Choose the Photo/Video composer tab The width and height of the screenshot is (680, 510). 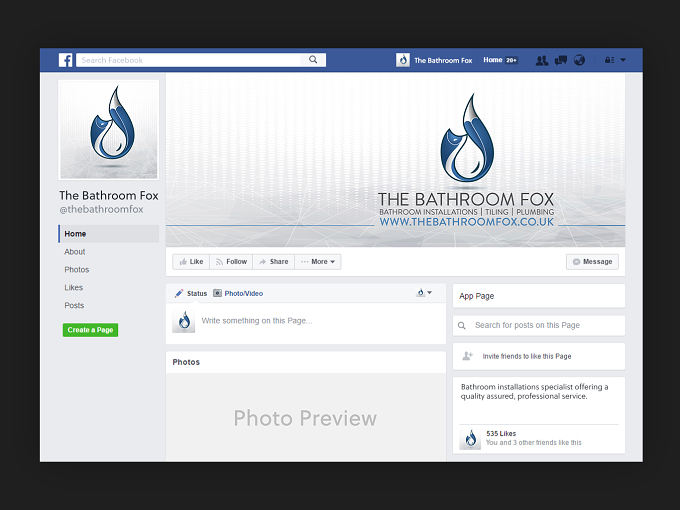(x=238, y=294)
